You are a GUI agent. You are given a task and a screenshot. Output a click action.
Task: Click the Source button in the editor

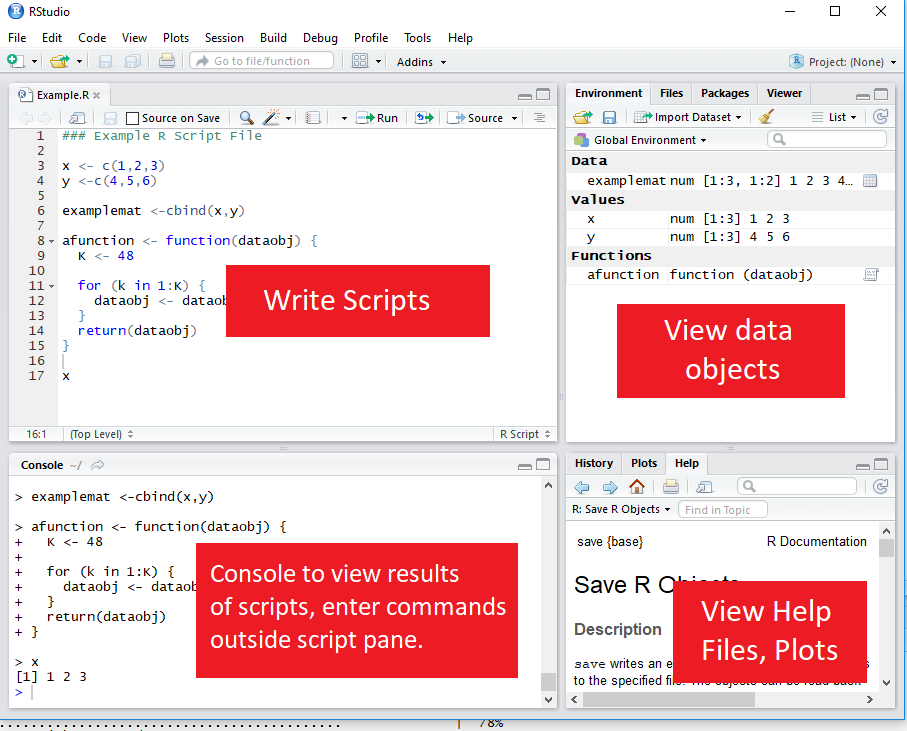tap(475, 118)
